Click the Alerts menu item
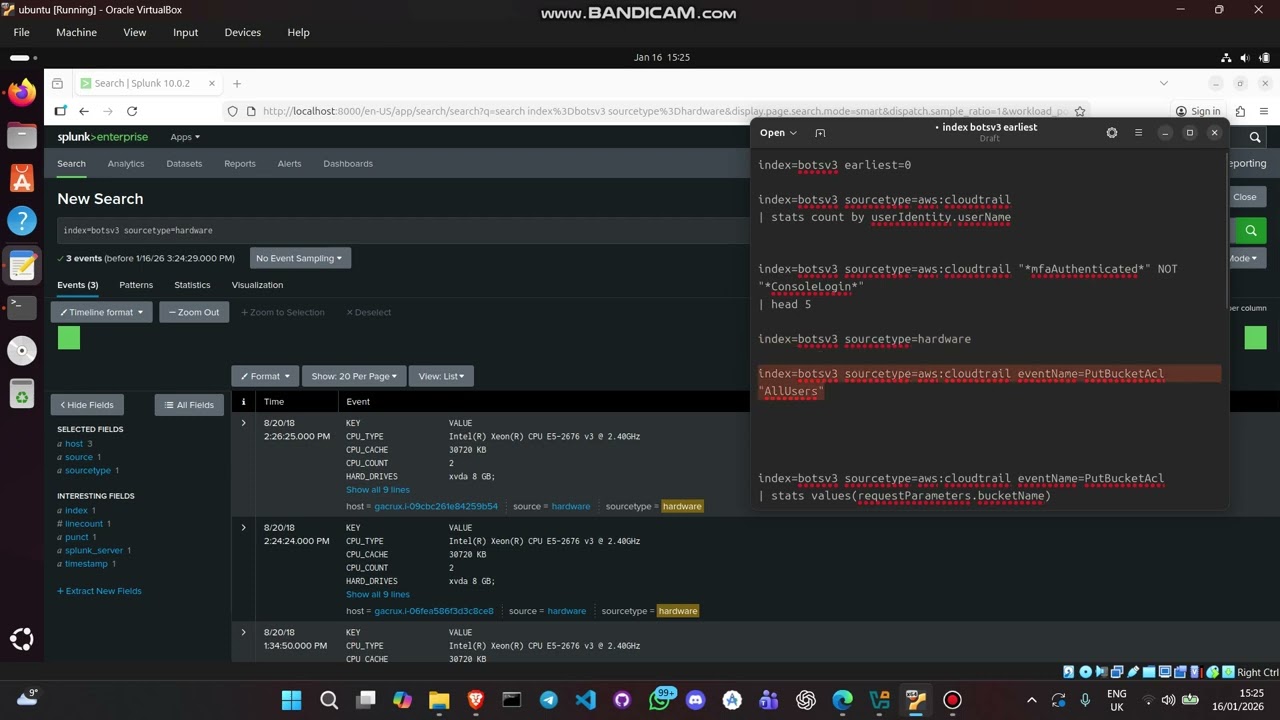Viewport: 1280px width, 720px height. (289, 163)
